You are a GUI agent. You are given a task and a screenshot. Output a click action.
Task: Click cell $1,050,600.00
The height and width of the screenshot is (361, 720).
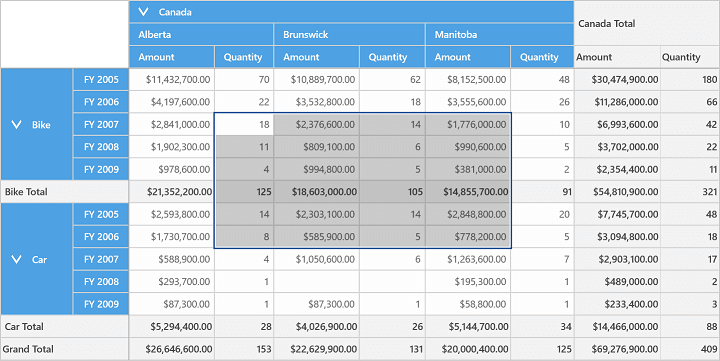coord(317,259)
